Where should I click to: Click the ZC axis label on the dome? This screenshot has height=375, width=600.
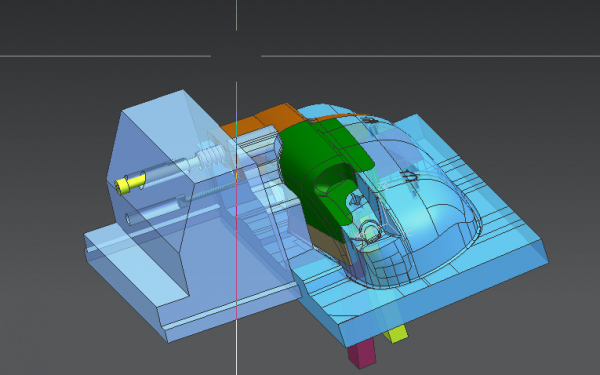tap(383, 186)
